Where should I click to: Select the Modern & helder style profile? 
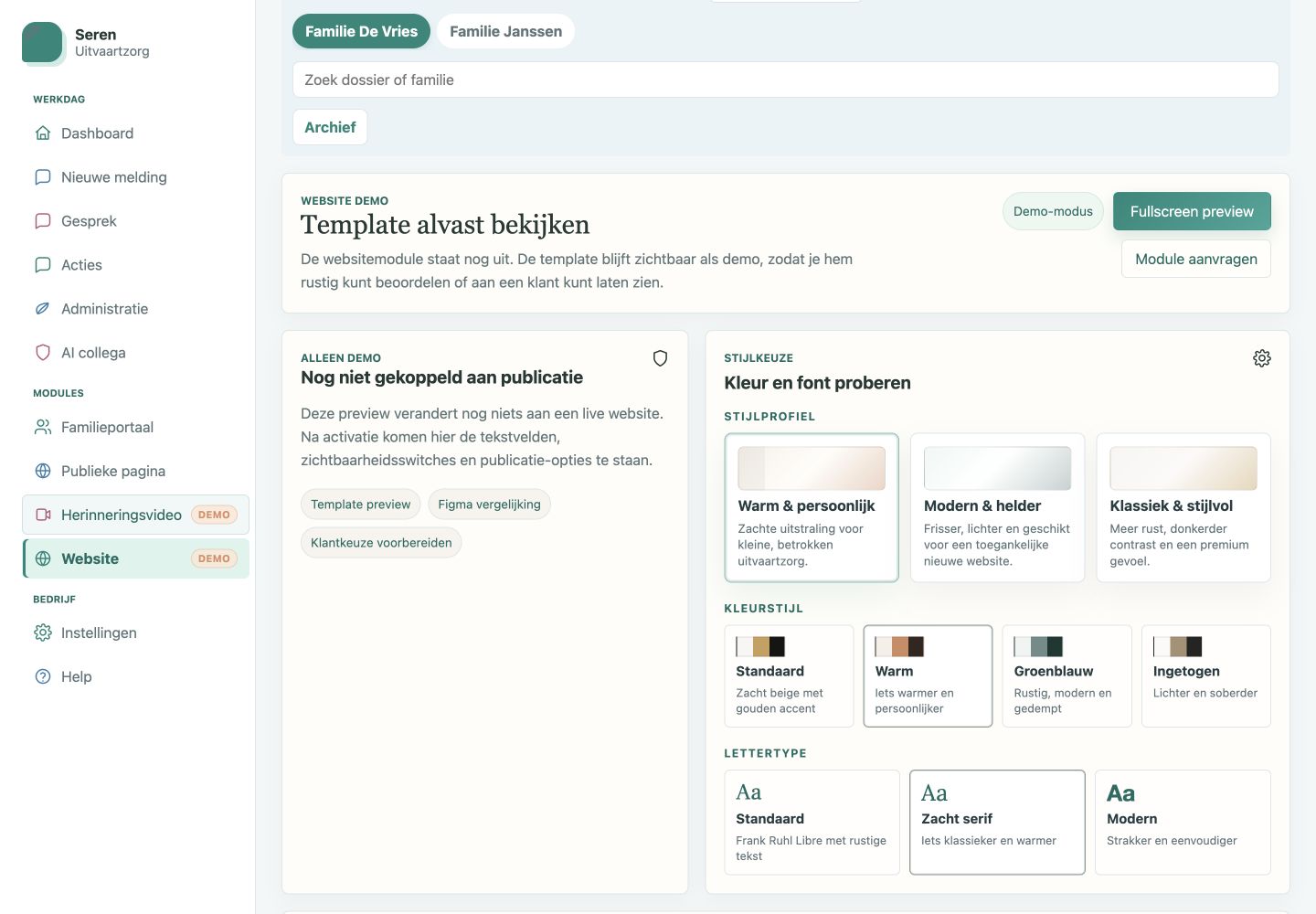[x=997, y=507]
